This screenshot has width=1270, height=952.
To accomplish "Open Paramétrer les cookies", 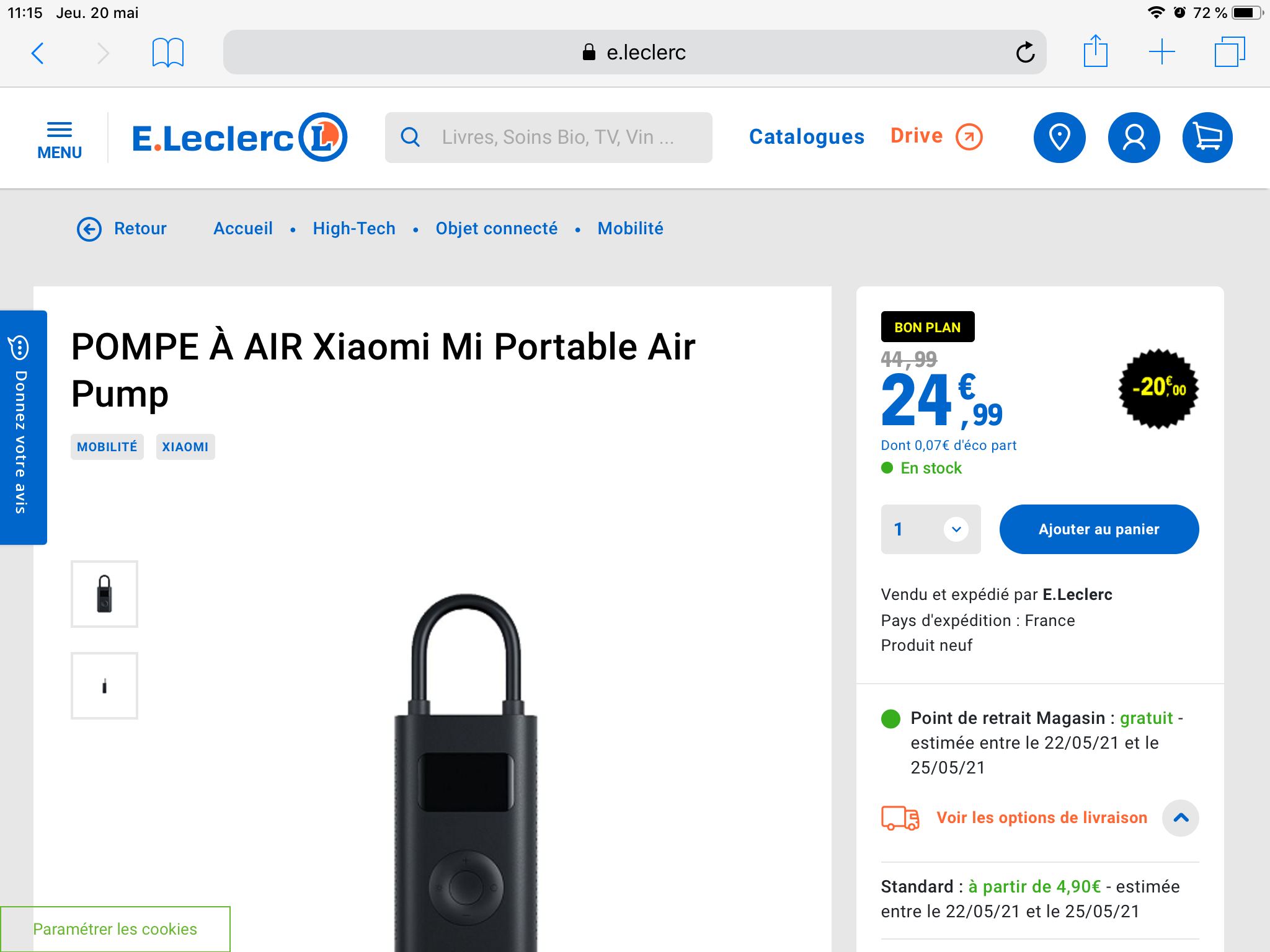I will coord(115,929).
